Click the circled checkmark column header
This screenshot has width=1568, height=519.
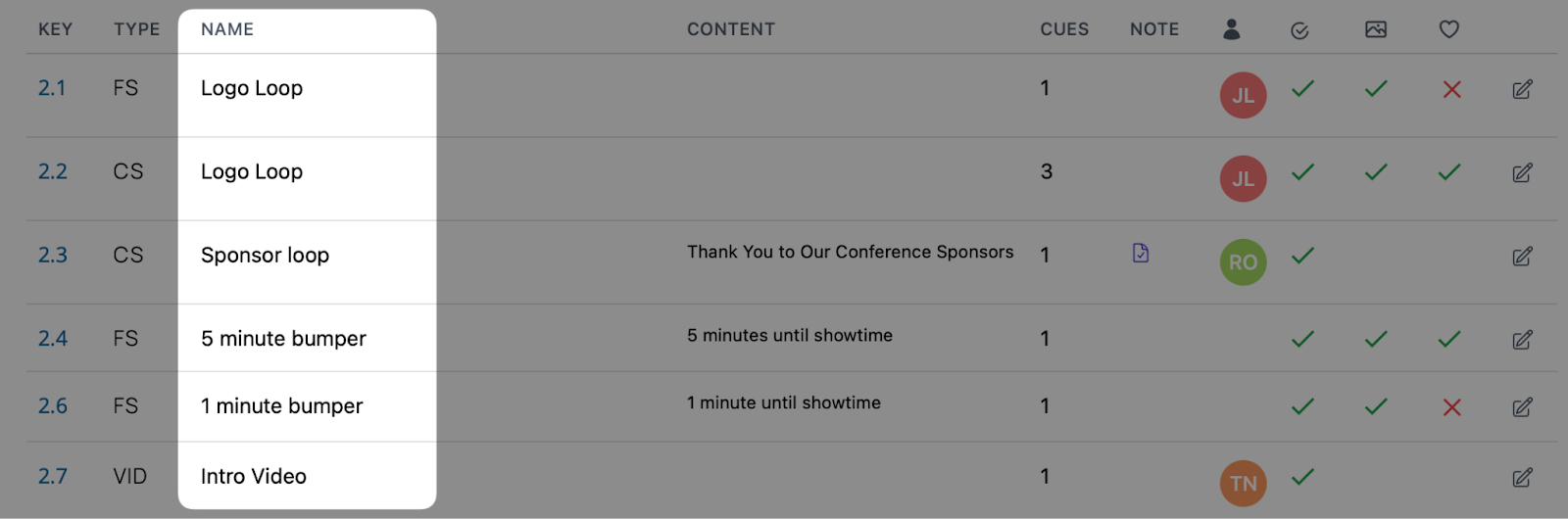1300,30
